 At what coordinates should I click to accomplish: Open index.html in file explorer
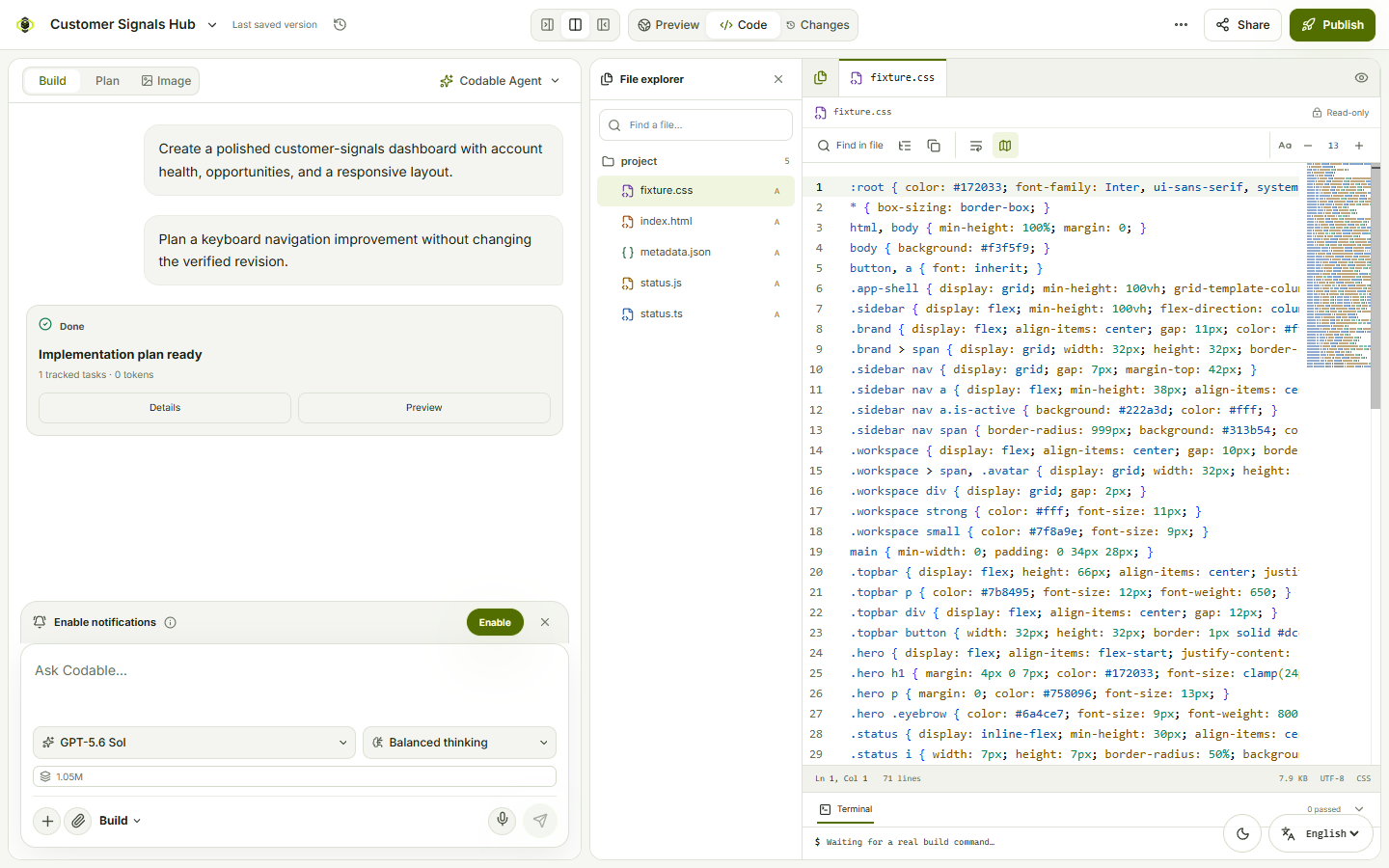click(x=695, y=222)
